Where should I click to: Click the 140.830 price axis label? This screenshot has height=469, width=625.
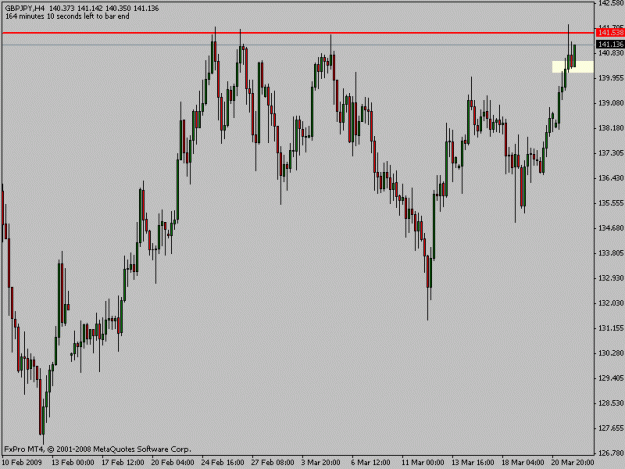(x=610, y=53)
